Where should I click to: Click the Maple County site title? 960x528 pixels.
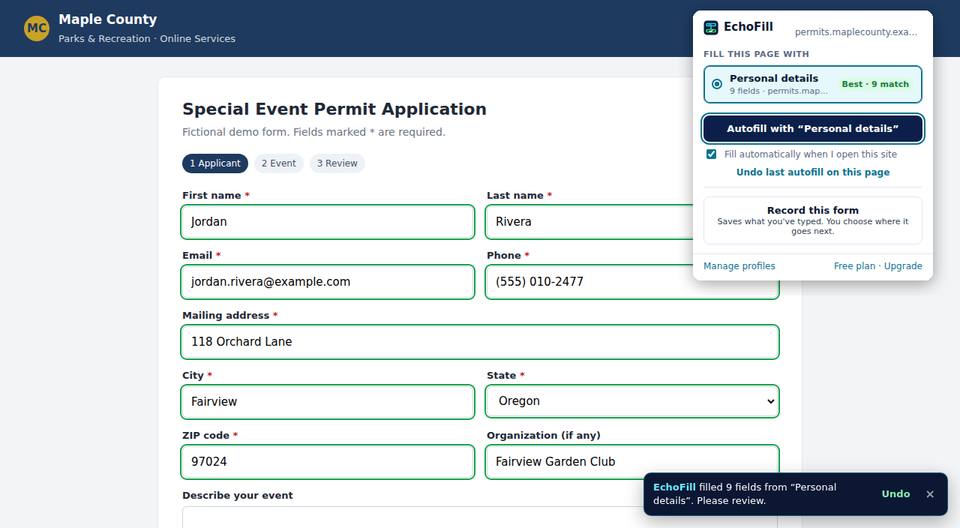click(x=108, y=20)
